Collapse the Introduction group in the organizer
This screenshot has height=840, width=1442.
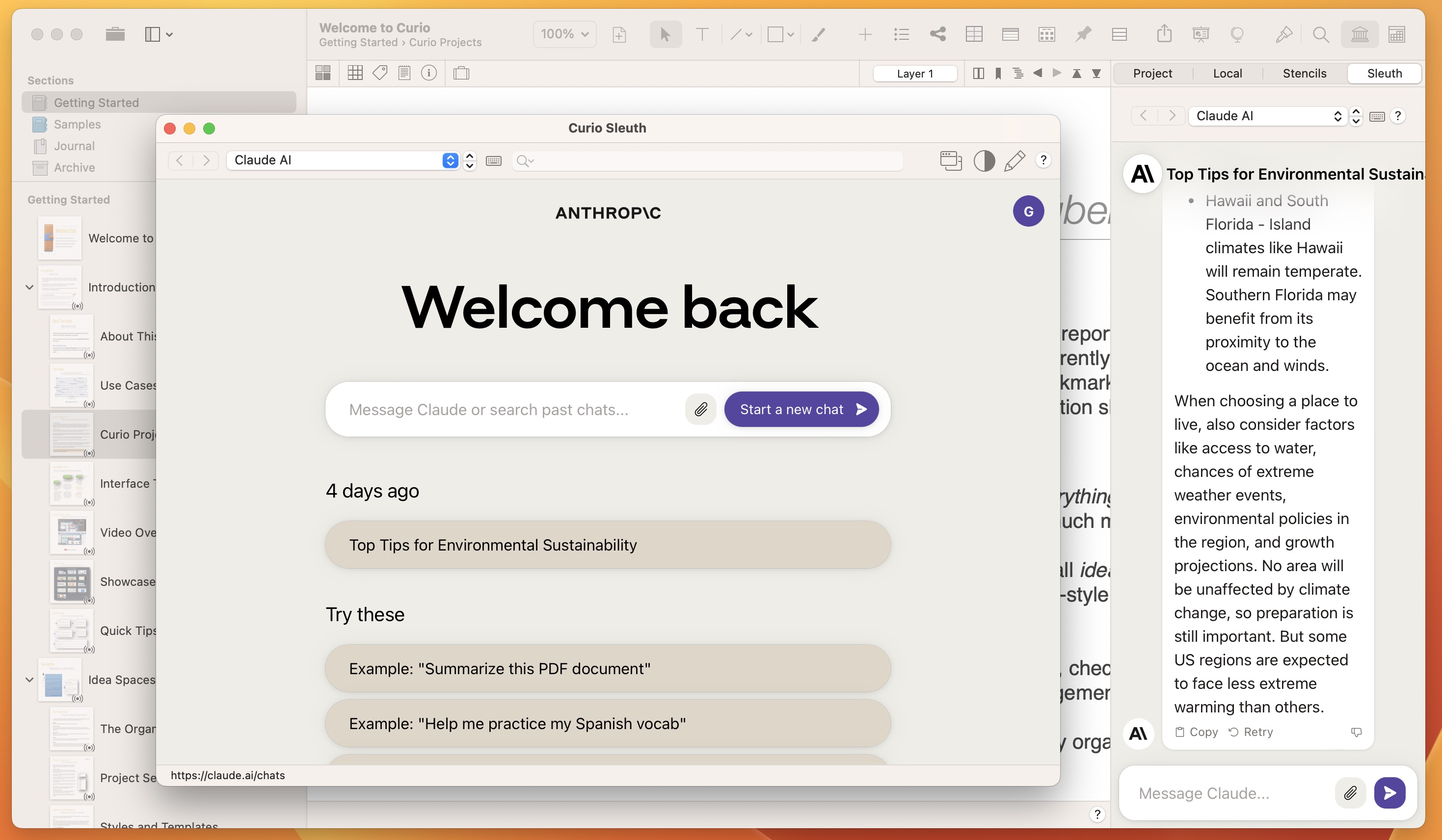(29, 287)
